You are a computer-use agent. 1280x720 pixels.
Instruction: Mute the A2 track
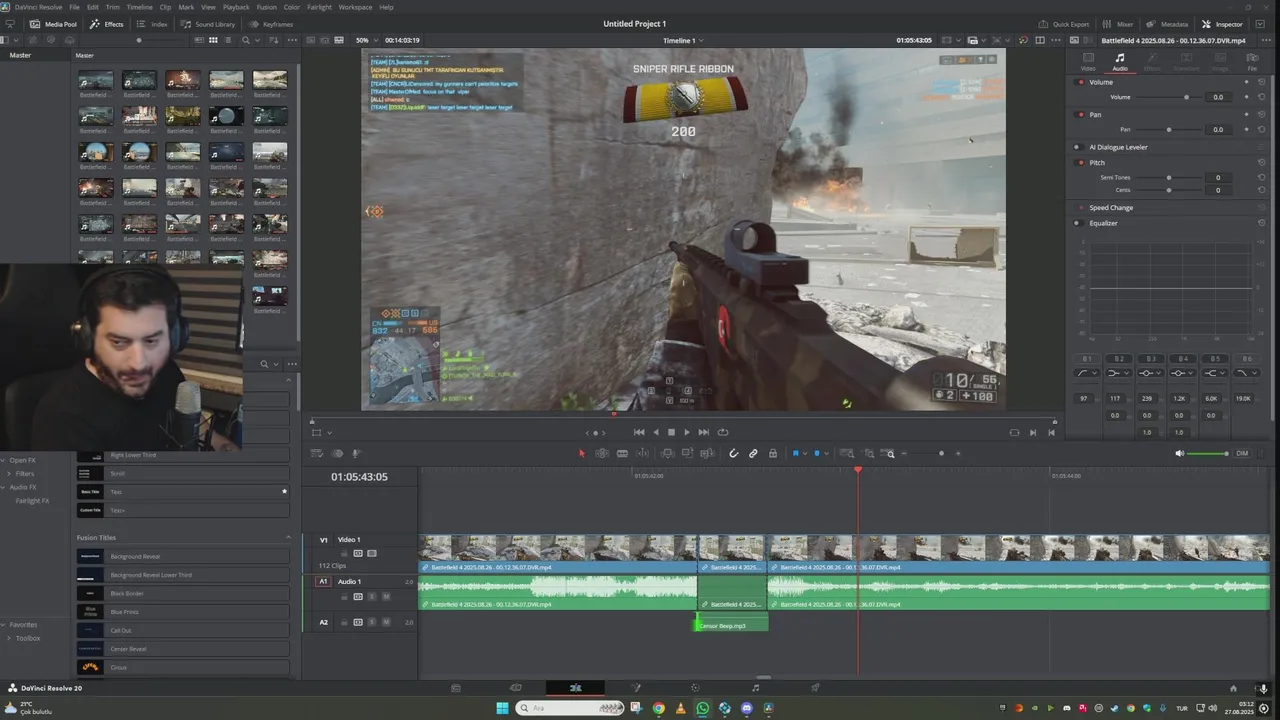386,622
